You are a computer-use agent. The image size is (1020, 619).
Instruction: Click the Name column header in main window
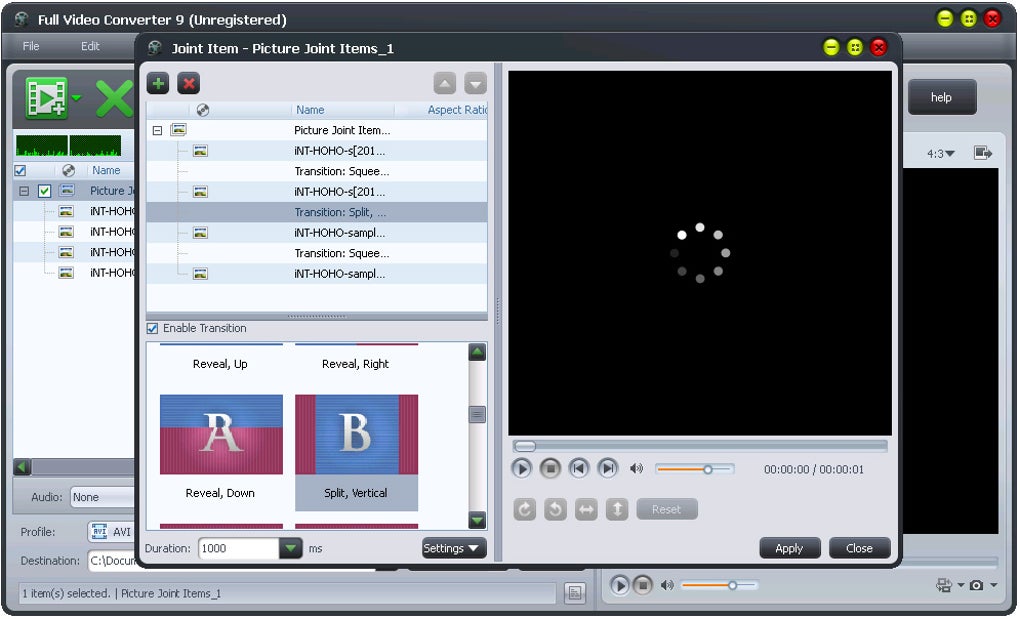pos(106,170)
